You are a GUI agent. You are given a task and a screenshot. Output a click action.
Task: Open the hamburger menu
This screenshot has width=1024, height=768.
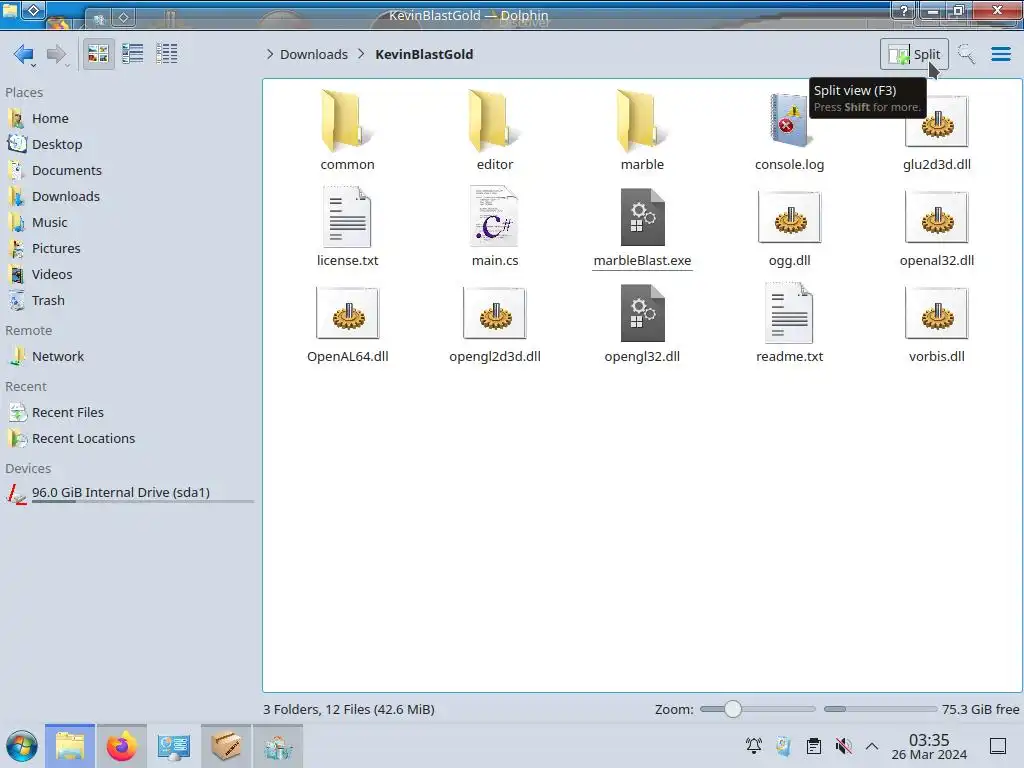tap(1000, 54)
